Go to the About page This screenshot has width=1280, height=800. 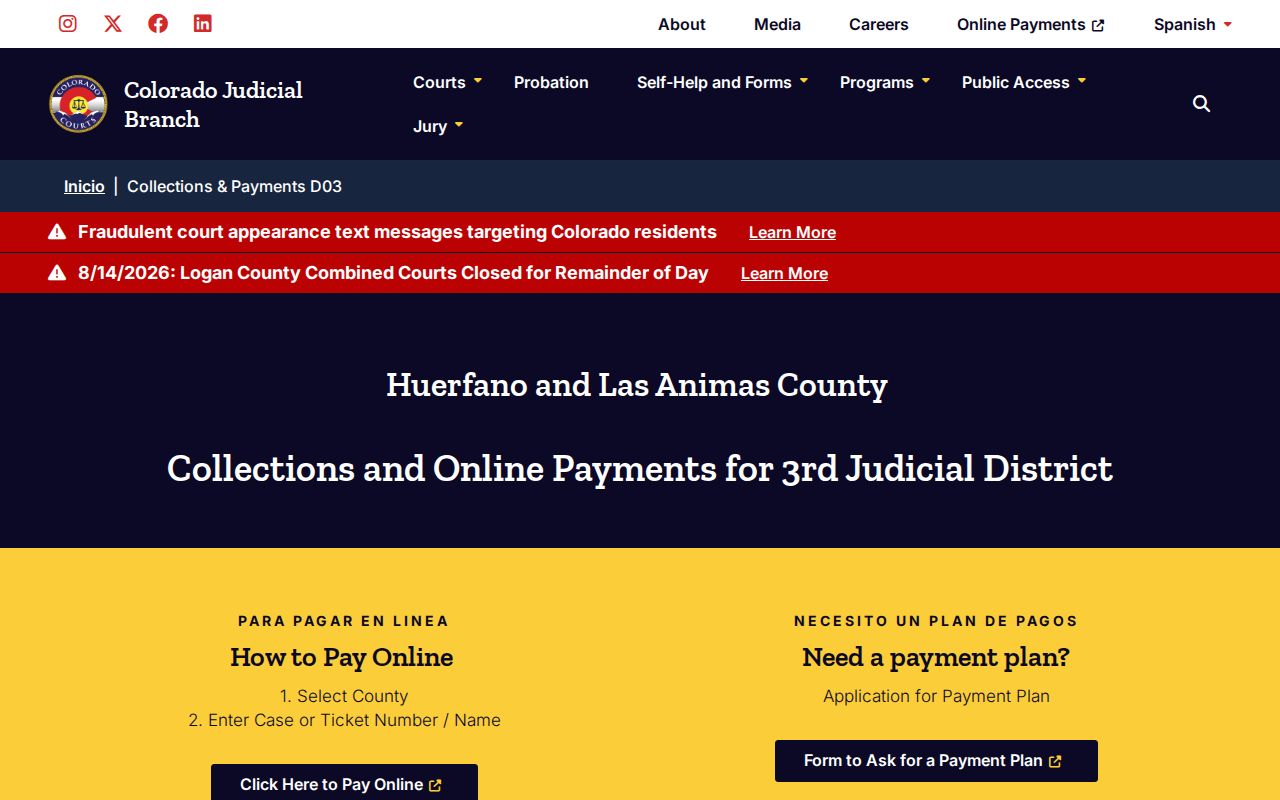682,24
